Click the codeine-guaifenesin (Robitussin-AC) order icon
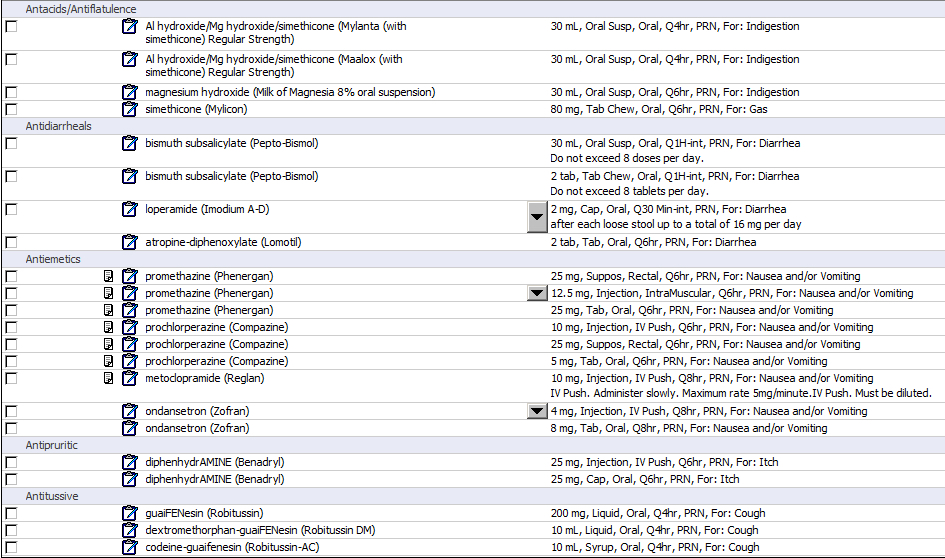Screen dimensions: 945x558 [x=130, y=547]
